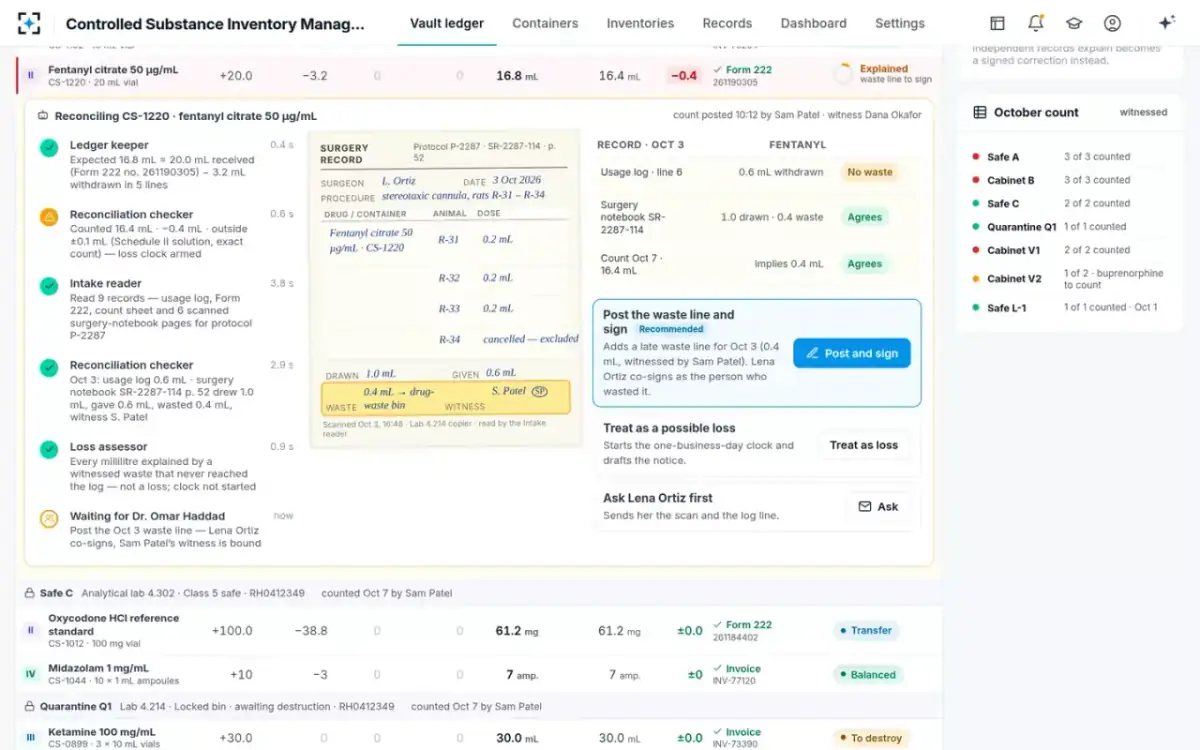Click the October count table icon
1200x750 pixels.
980,113
